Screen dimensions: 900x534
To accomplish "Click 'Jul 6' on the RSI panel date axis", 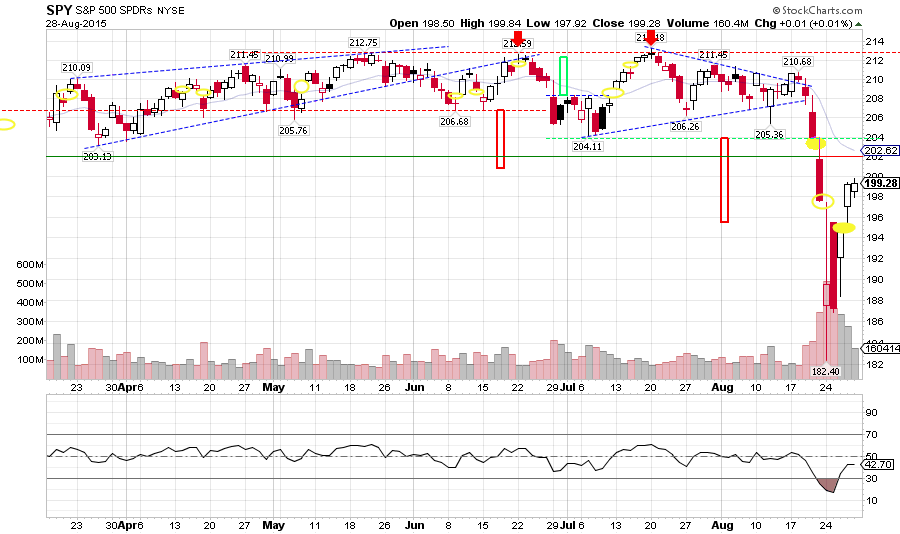I will [572, 525].
